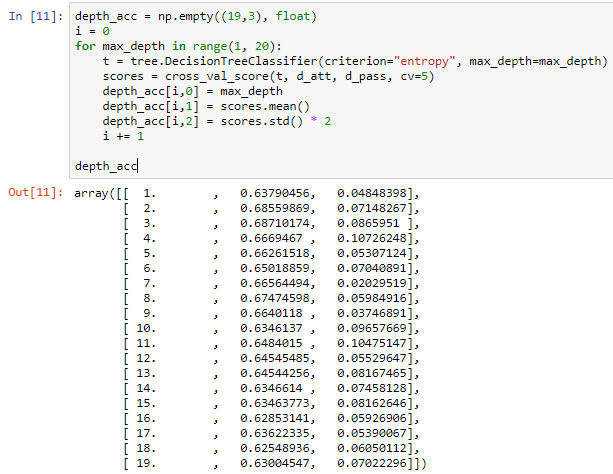Click the value 0.63463773

[275, 403]
